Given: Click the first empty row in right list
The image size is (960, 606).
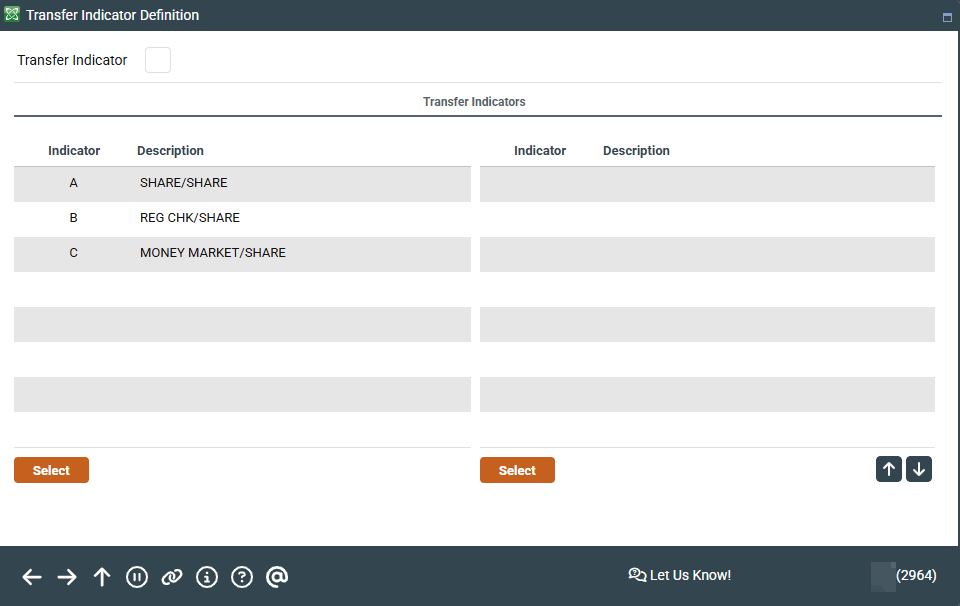Looking at the screenshot, I should tap(707, 184).
